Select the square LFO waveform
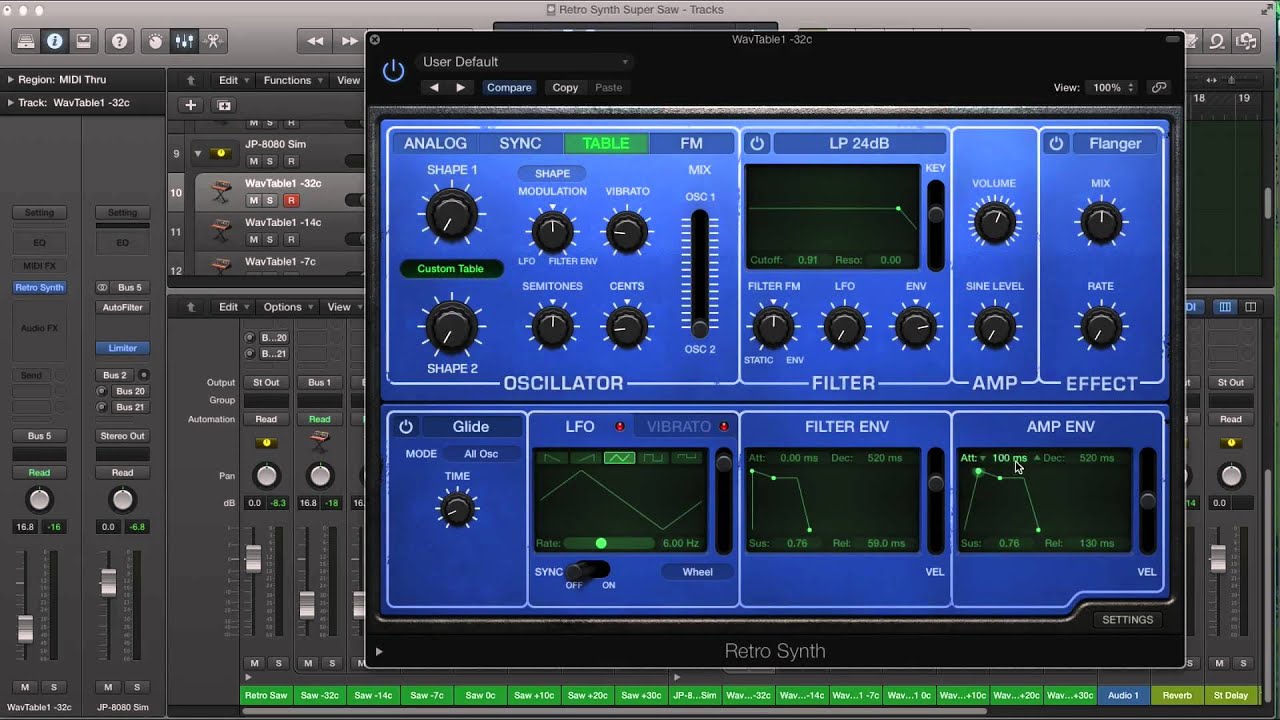Viewport: 1280px width, 720px height. 652,458
